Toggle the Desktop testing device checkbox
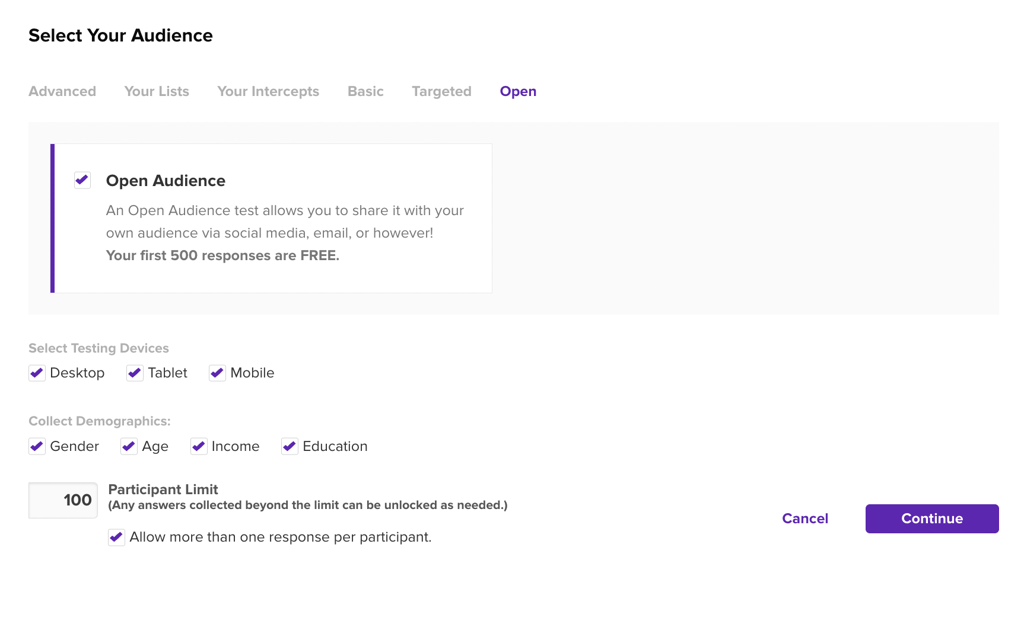The width and height of the screenshot is (1024, 621). [x=37, y=373]
